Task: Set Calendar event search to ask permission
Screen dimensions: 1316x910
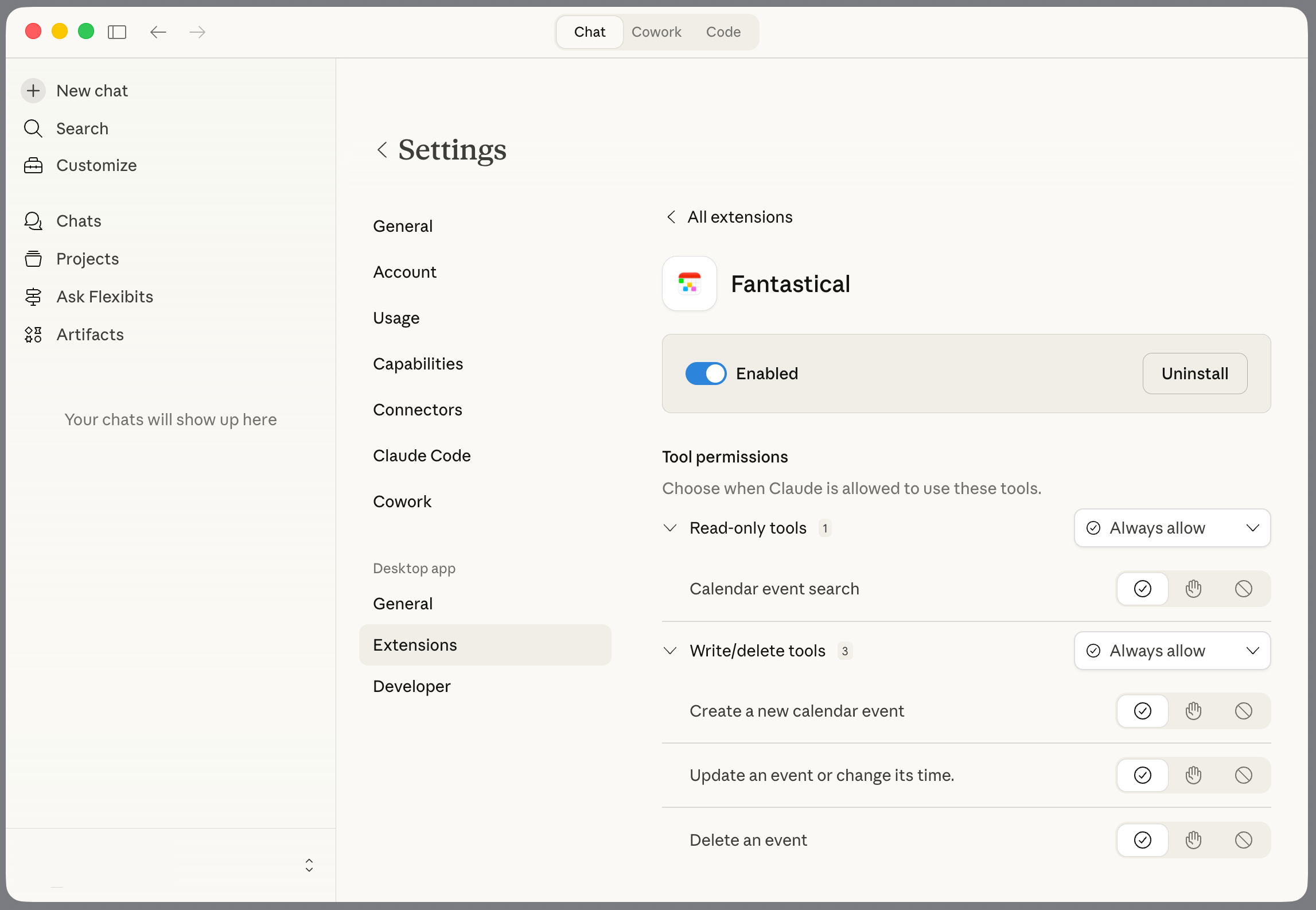Action: (1193, 589)
